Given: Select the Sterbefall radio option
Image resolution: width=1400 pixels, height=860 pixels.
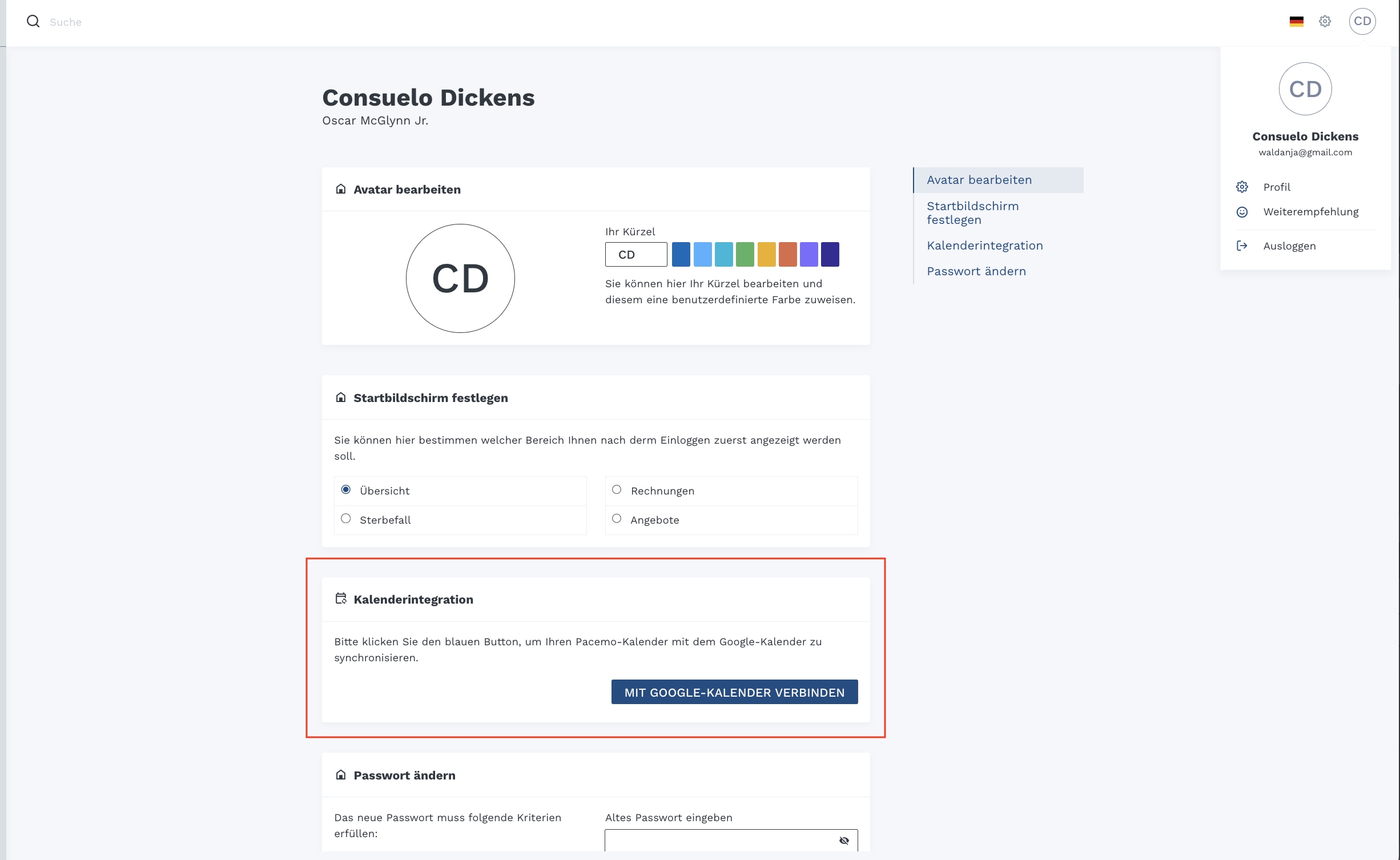Looking at the screenshot, I should coord(346,519).
